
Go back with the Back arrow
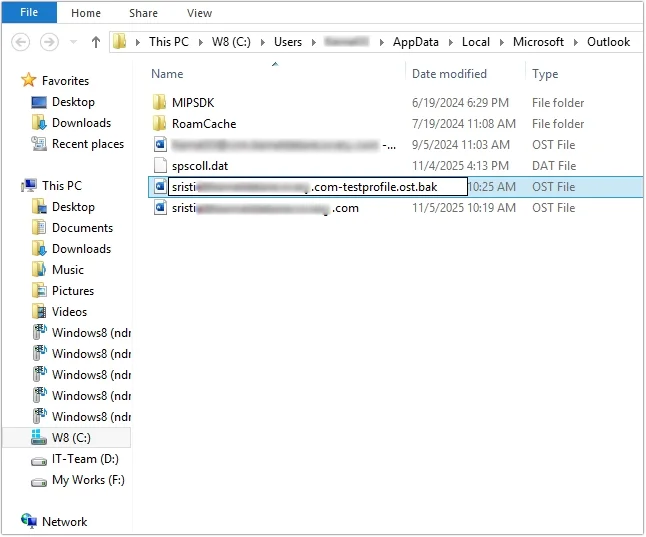(21, 42)
